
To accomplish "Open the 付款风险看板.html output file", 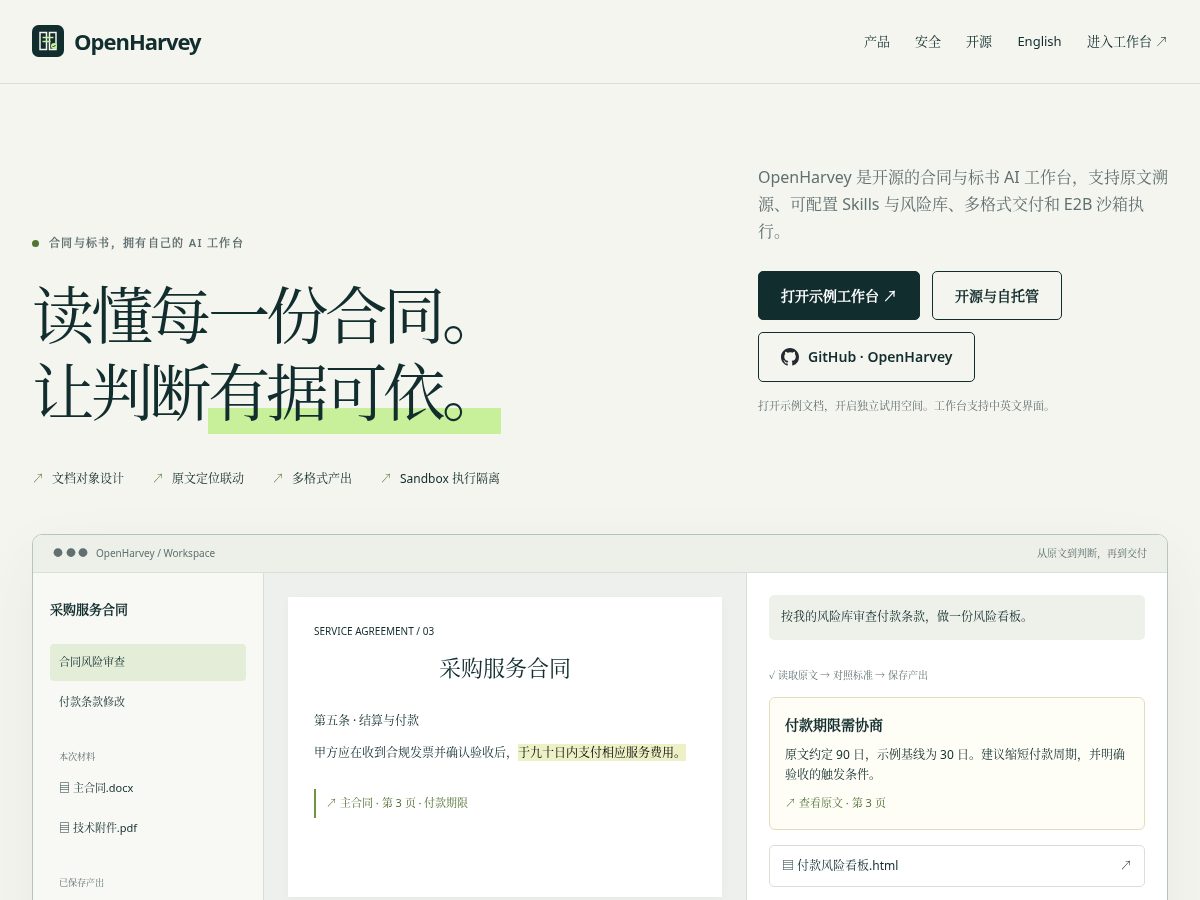I will [957, 866].
